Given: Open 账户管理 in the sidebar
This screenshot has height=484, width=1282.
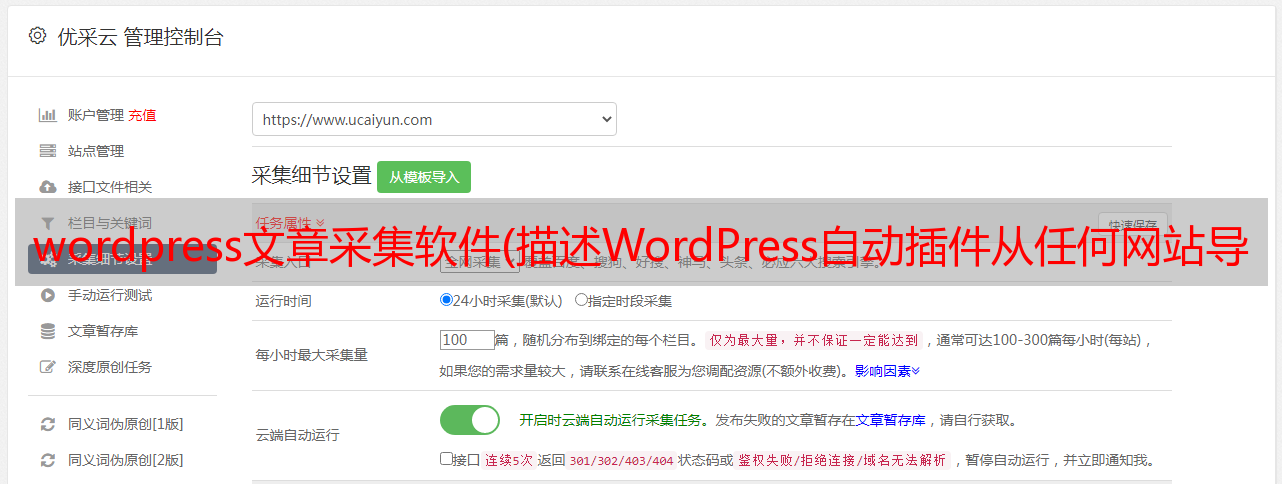Looking at the screenshot, I should point(96,115).
